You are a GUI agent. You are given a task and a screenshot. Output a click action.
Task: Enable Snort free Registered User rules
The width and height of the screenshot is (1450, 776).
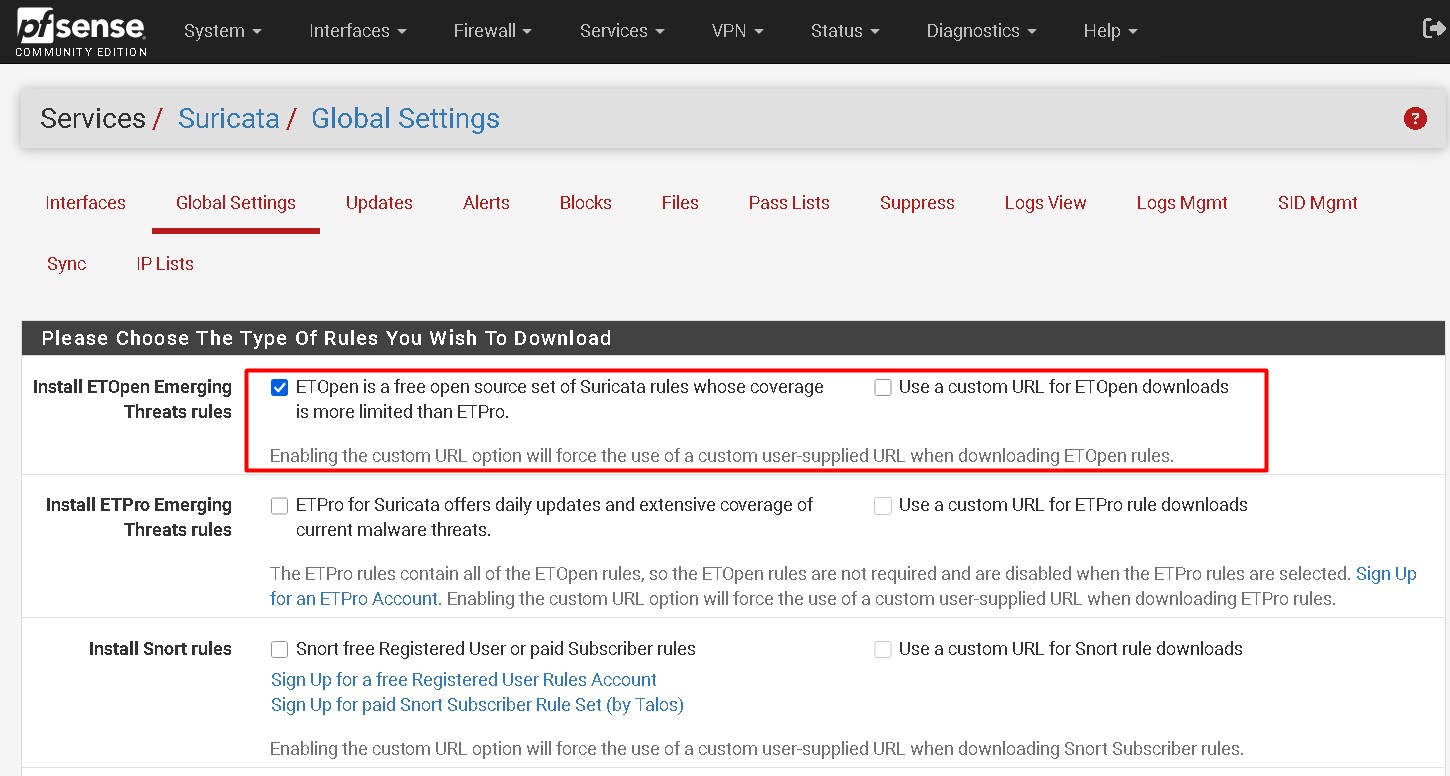pyautogui.click(x=279, y=649)
